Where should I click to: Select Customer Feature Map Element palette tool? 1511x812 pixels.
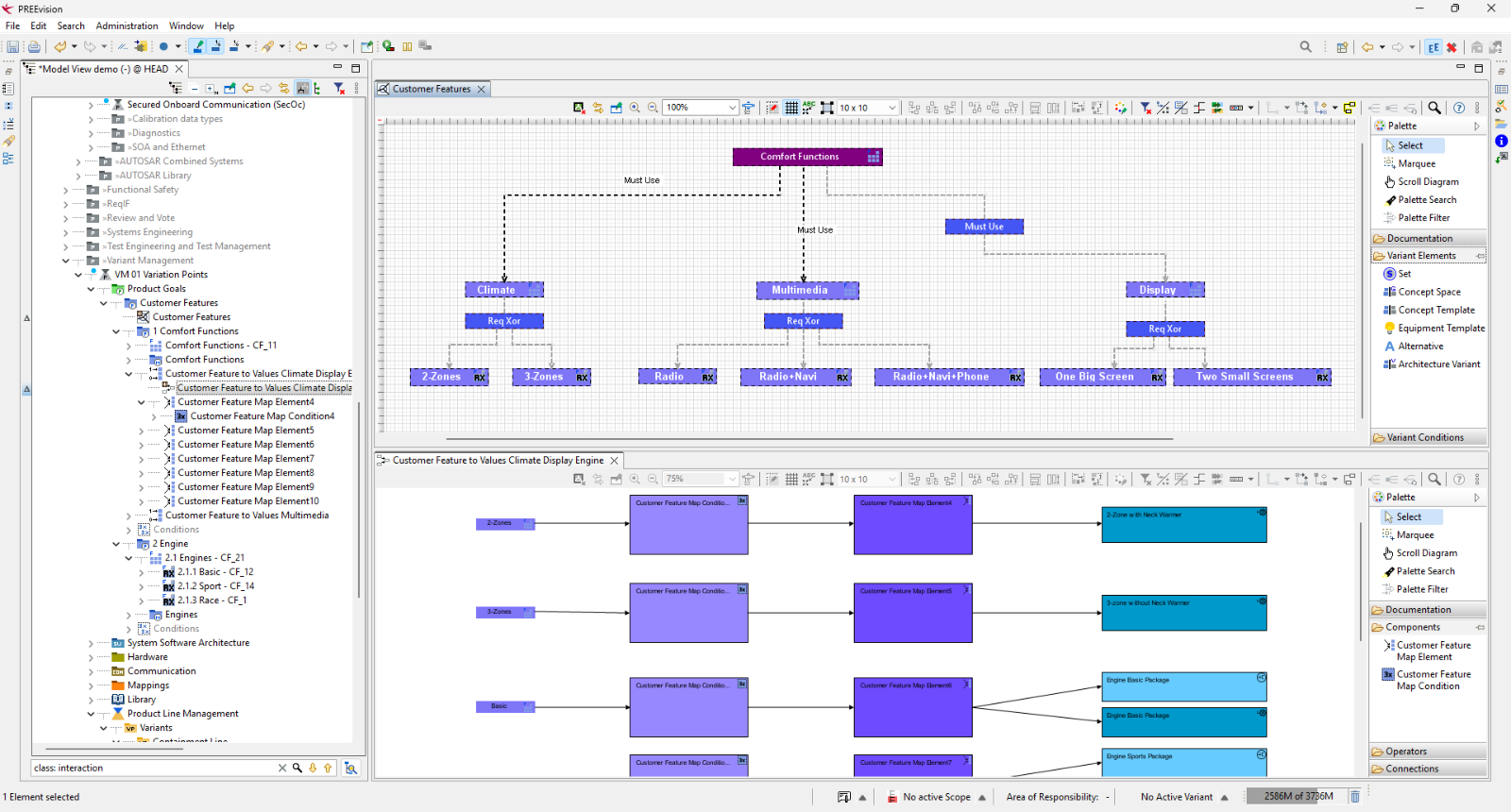pos(1426,651)
